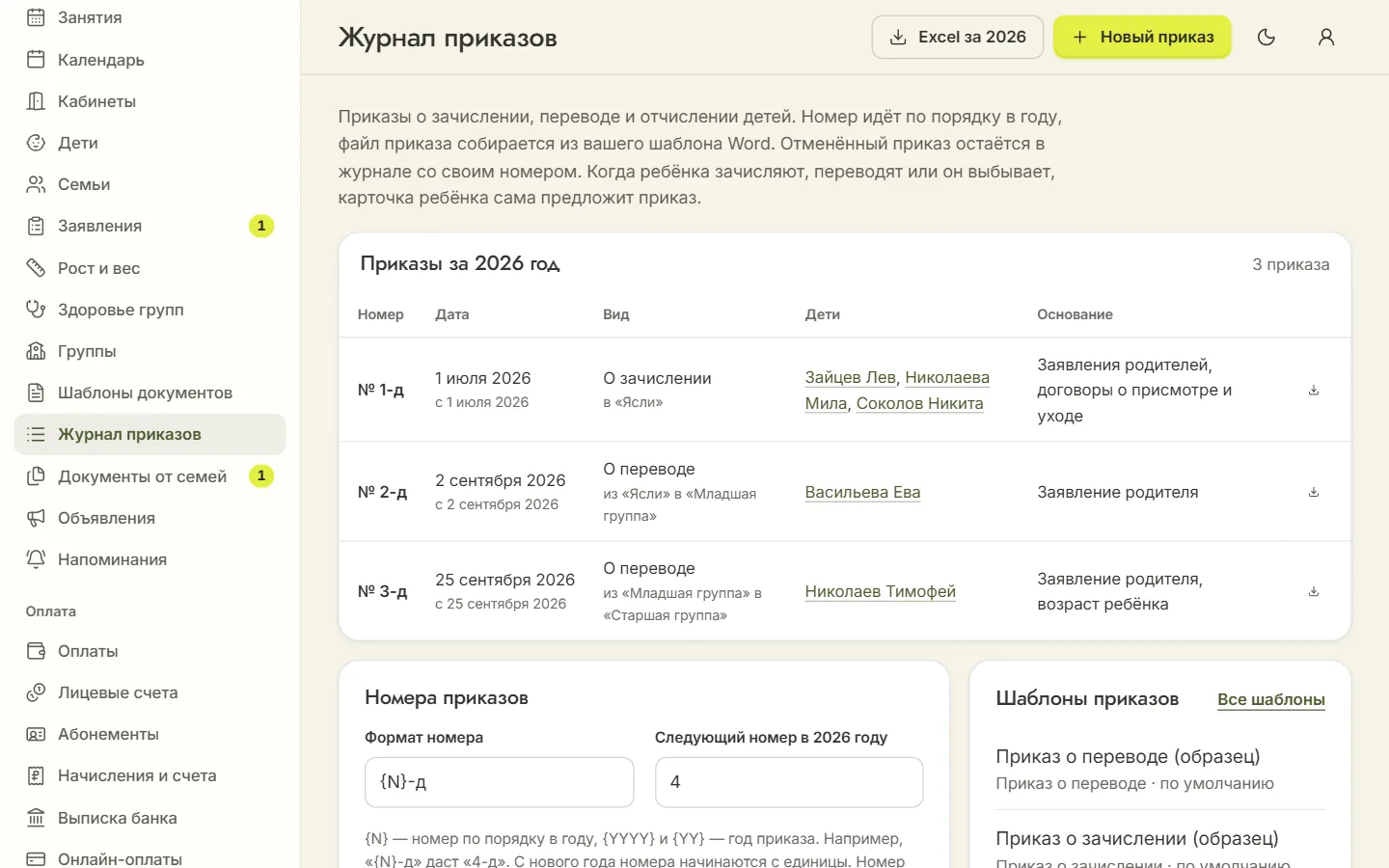Open Все шаблоны link
This screenshot has height=868, width=1389.
tap(1271, 699)
